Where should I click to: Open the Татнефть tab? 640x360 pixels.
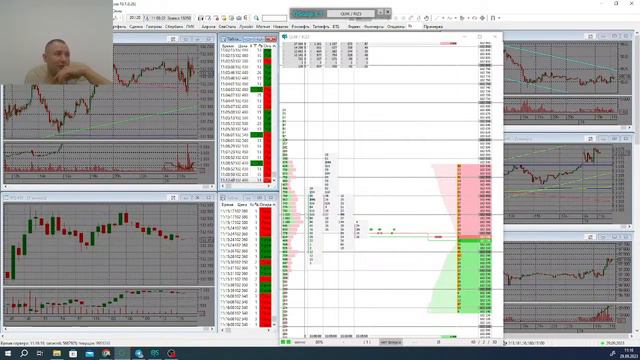(x=321, y=27)
